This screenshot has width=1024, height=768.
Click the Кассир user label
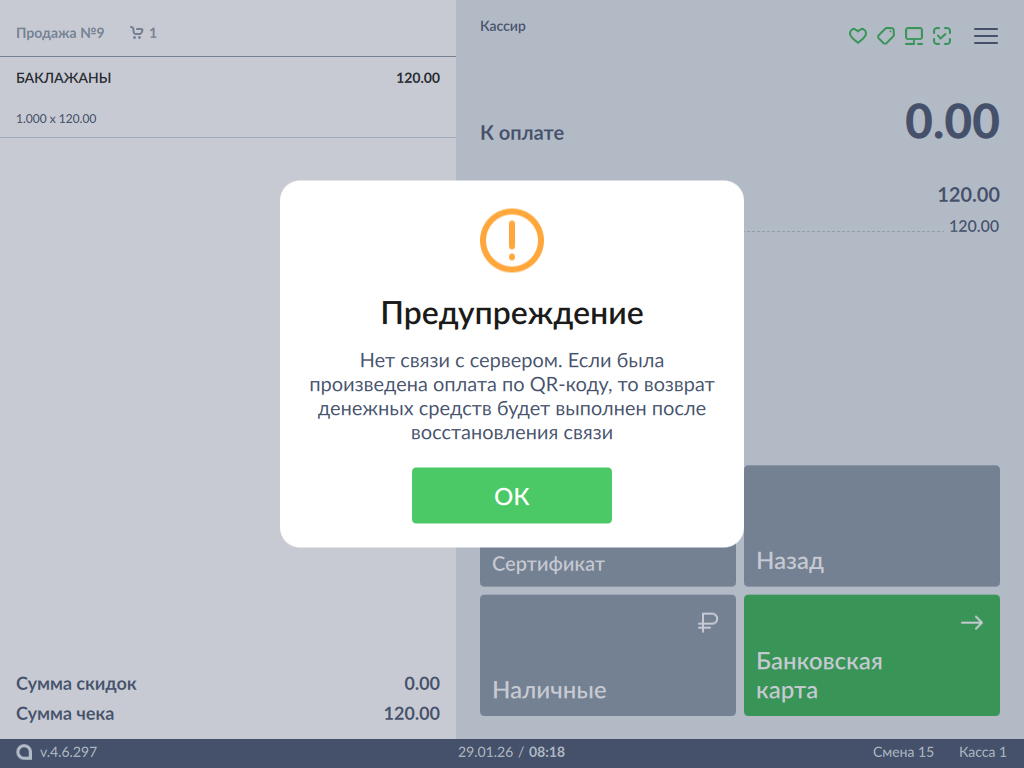point(503,27)
